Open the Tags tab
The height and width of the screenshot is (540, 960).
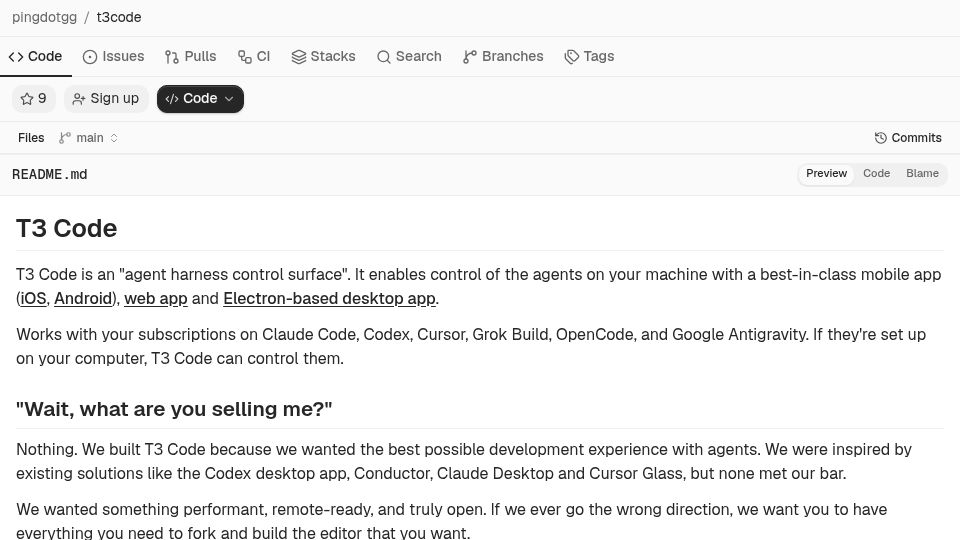tap(589, 56)
